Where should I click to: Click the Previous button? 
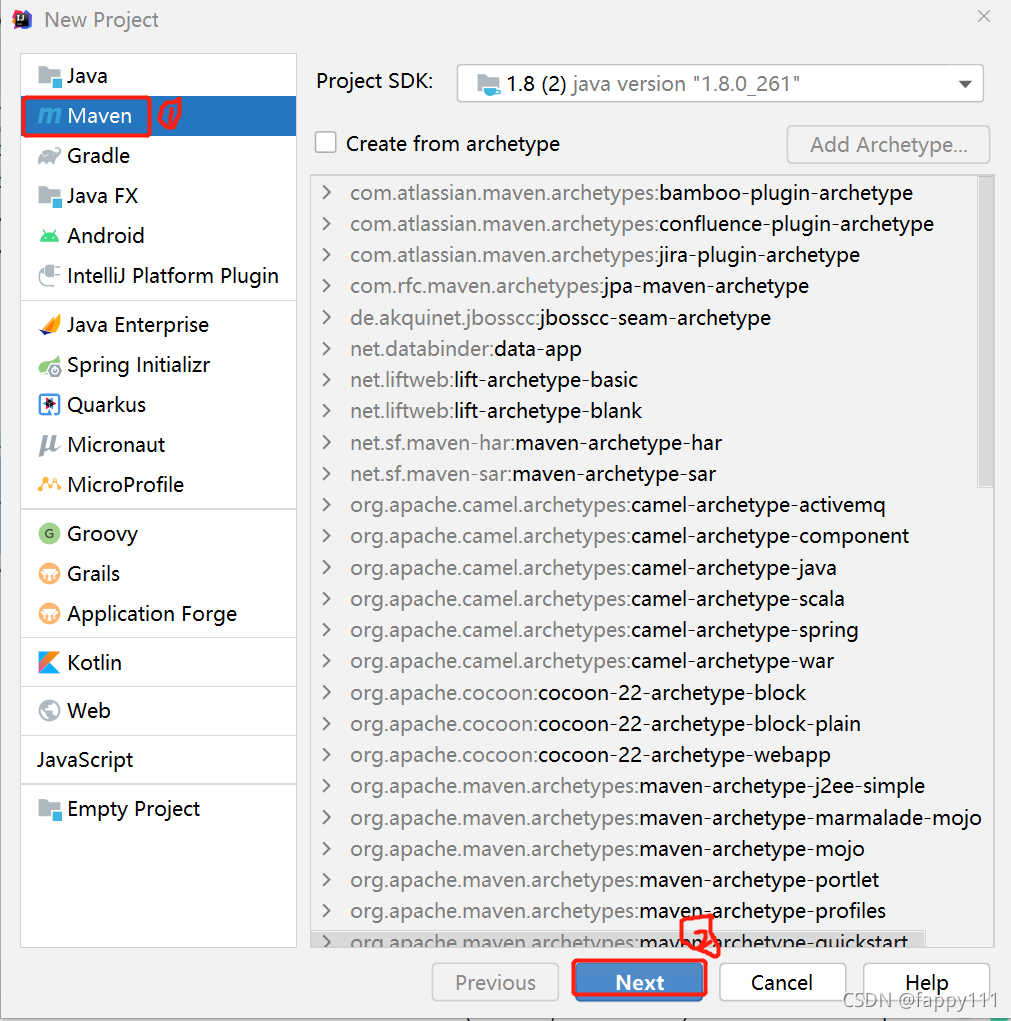(x=495, y=982)
